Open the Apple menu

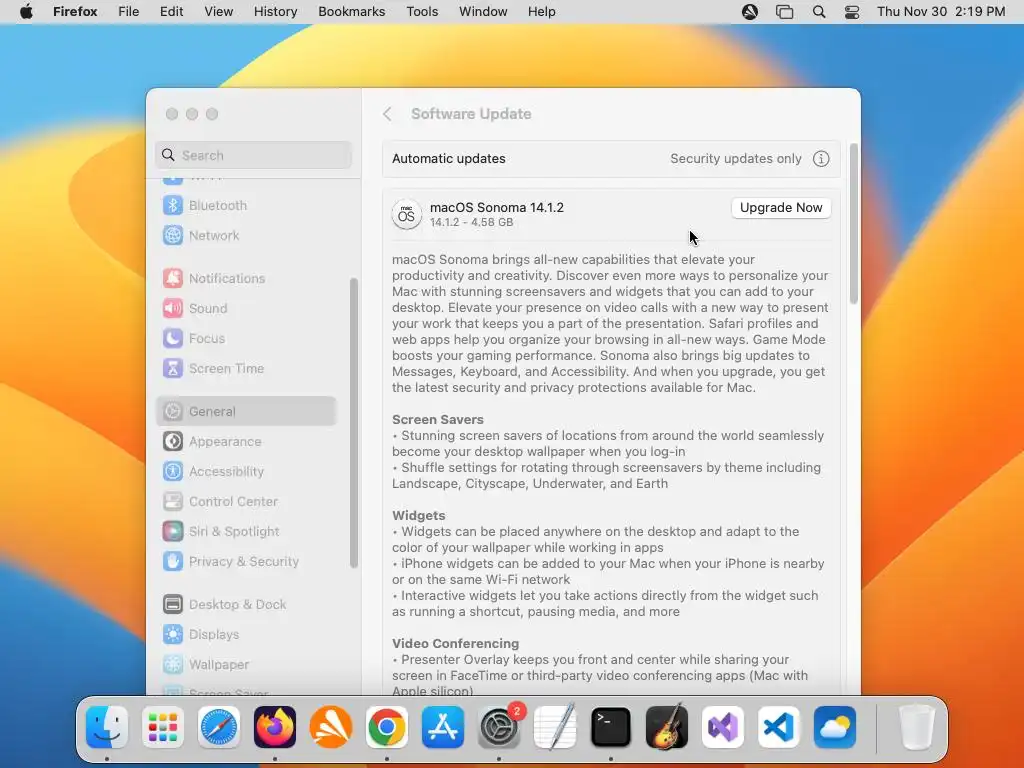point(26,12)
